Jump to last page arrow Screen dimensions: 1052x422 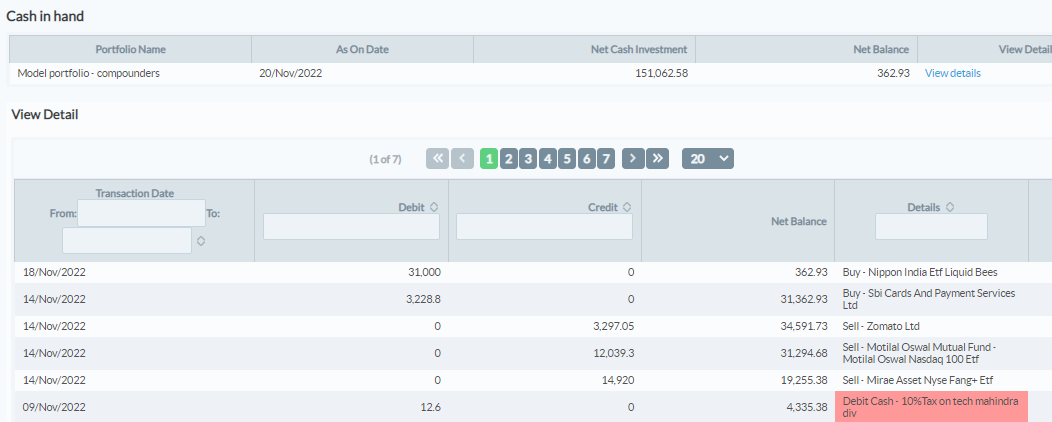(658, 159)
